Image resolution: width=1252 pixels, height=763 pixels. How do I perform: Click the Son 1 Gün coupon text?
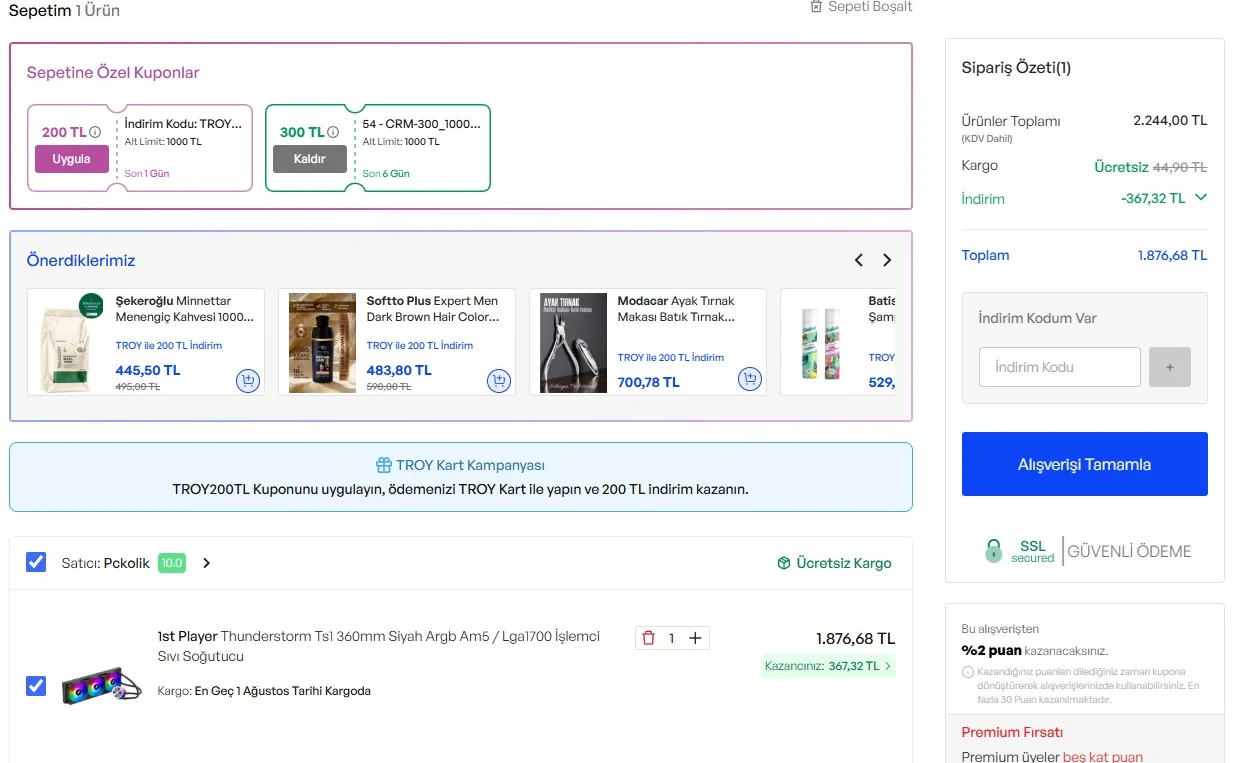click(147, 174)
